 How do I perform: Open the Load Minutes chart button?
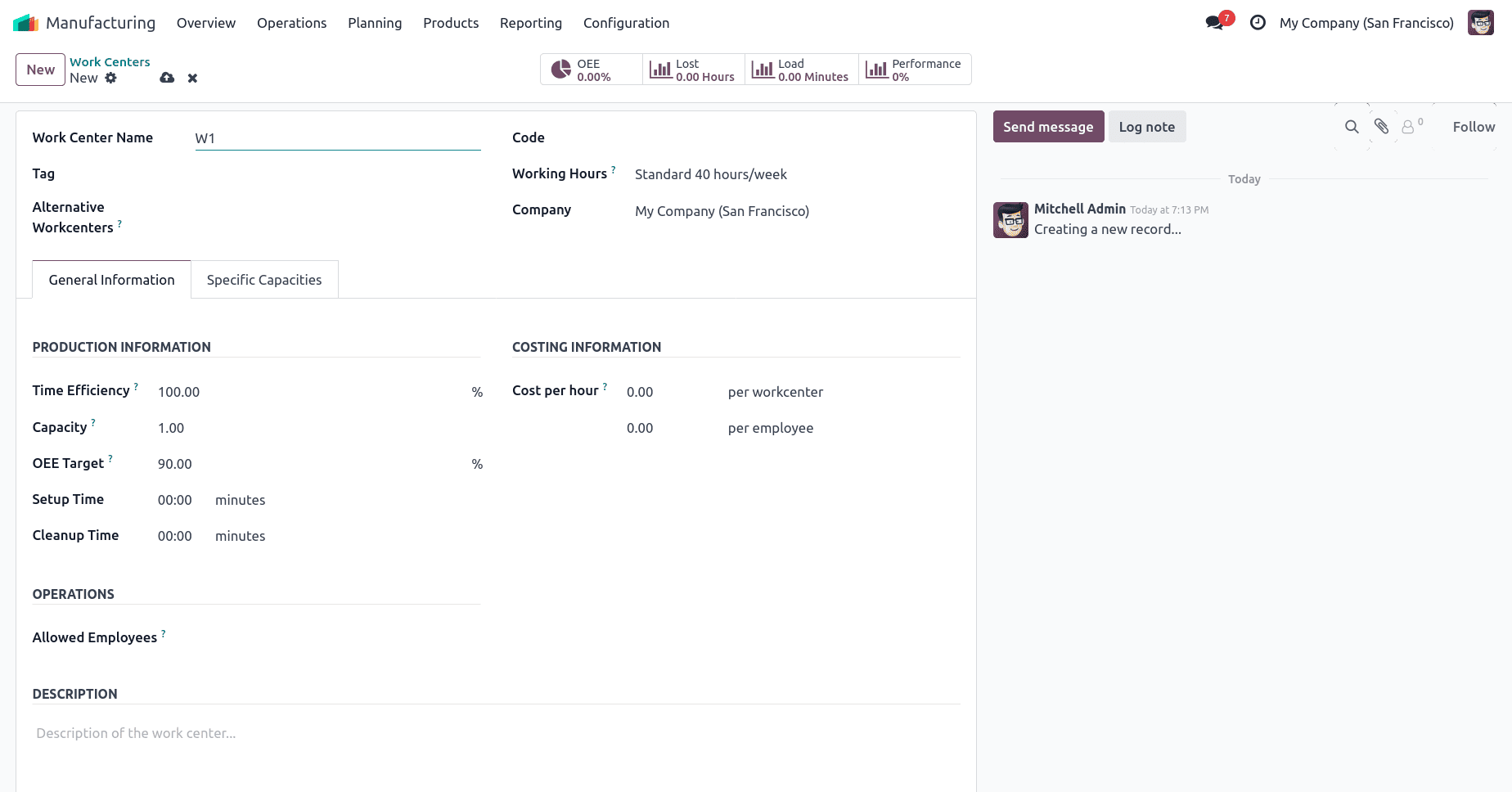(799, 70)
